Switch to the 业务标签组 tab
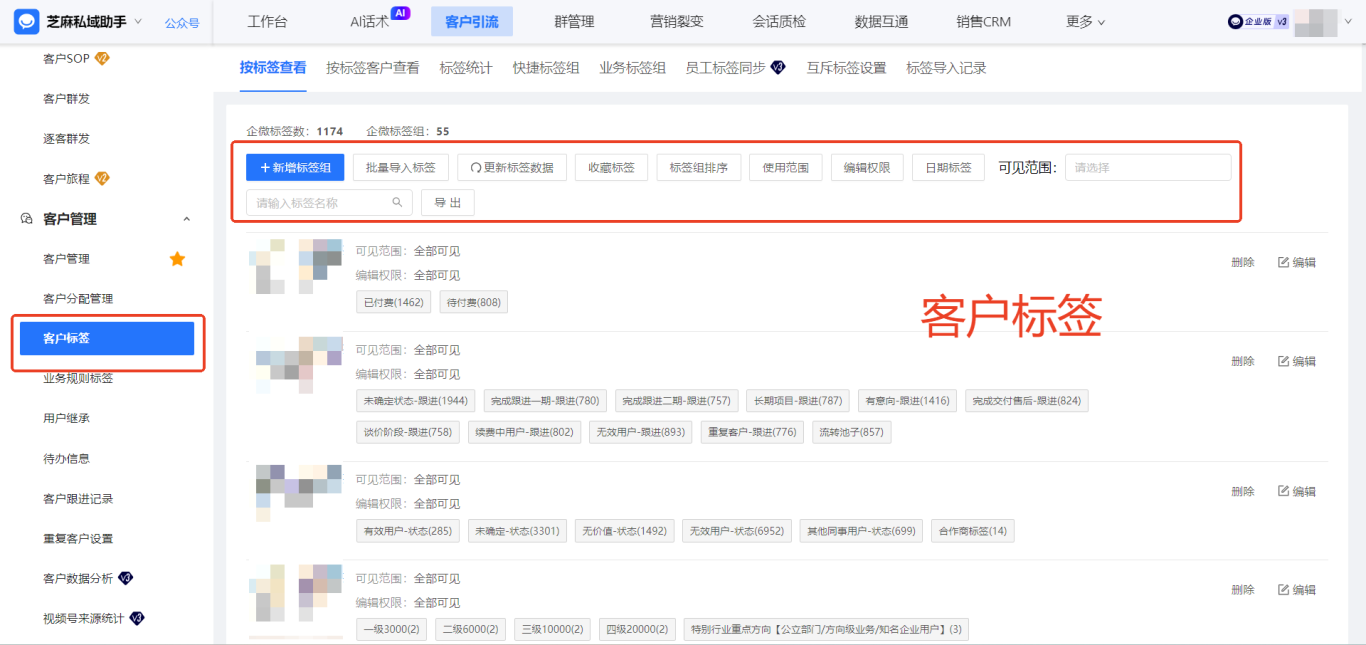The image size is (1366, 645). pyautogui.click(x=633, y=68)
